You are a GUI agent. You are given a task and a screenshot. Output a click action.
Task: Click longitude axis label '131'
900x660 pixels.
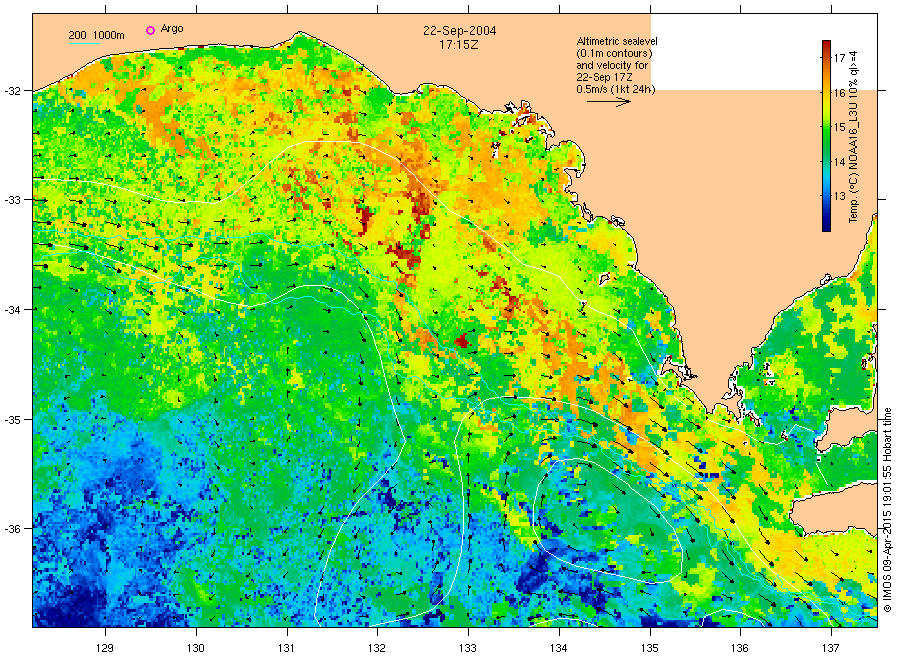(286, 649)
